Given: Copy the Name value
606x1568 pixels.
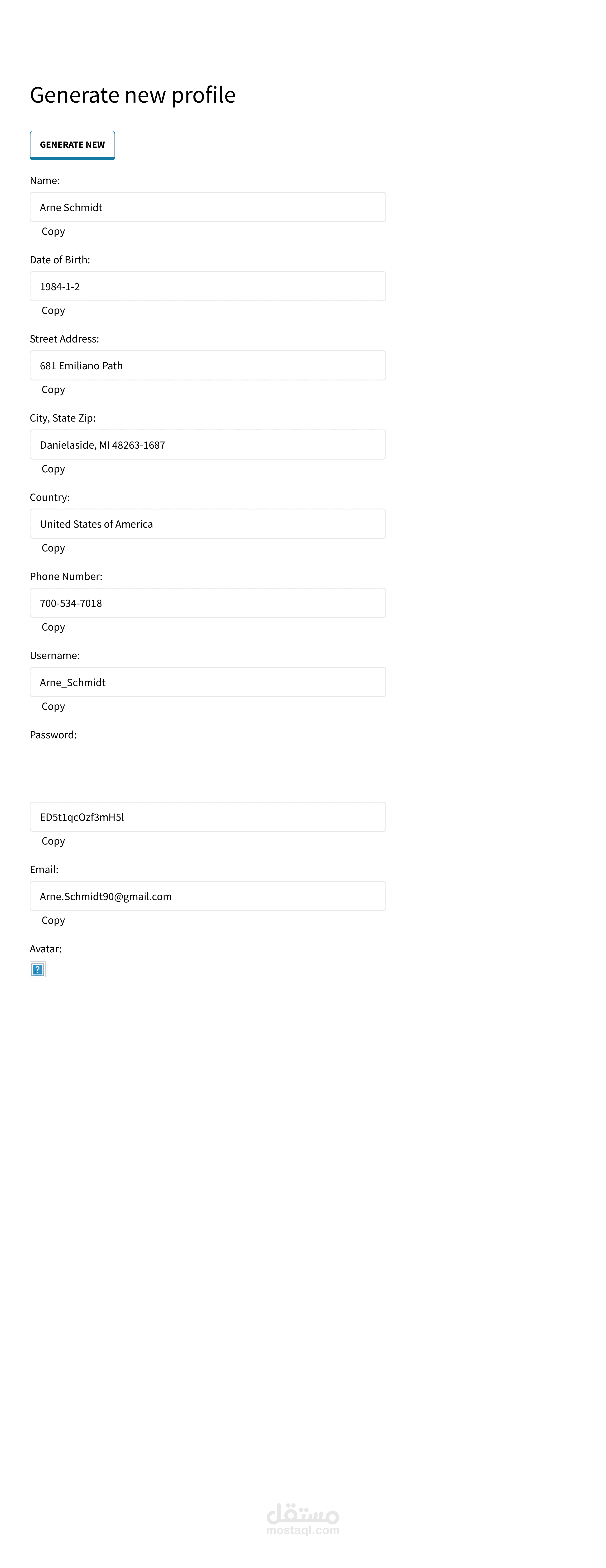Looking at the screenshot, I should [x=53, y=231].
